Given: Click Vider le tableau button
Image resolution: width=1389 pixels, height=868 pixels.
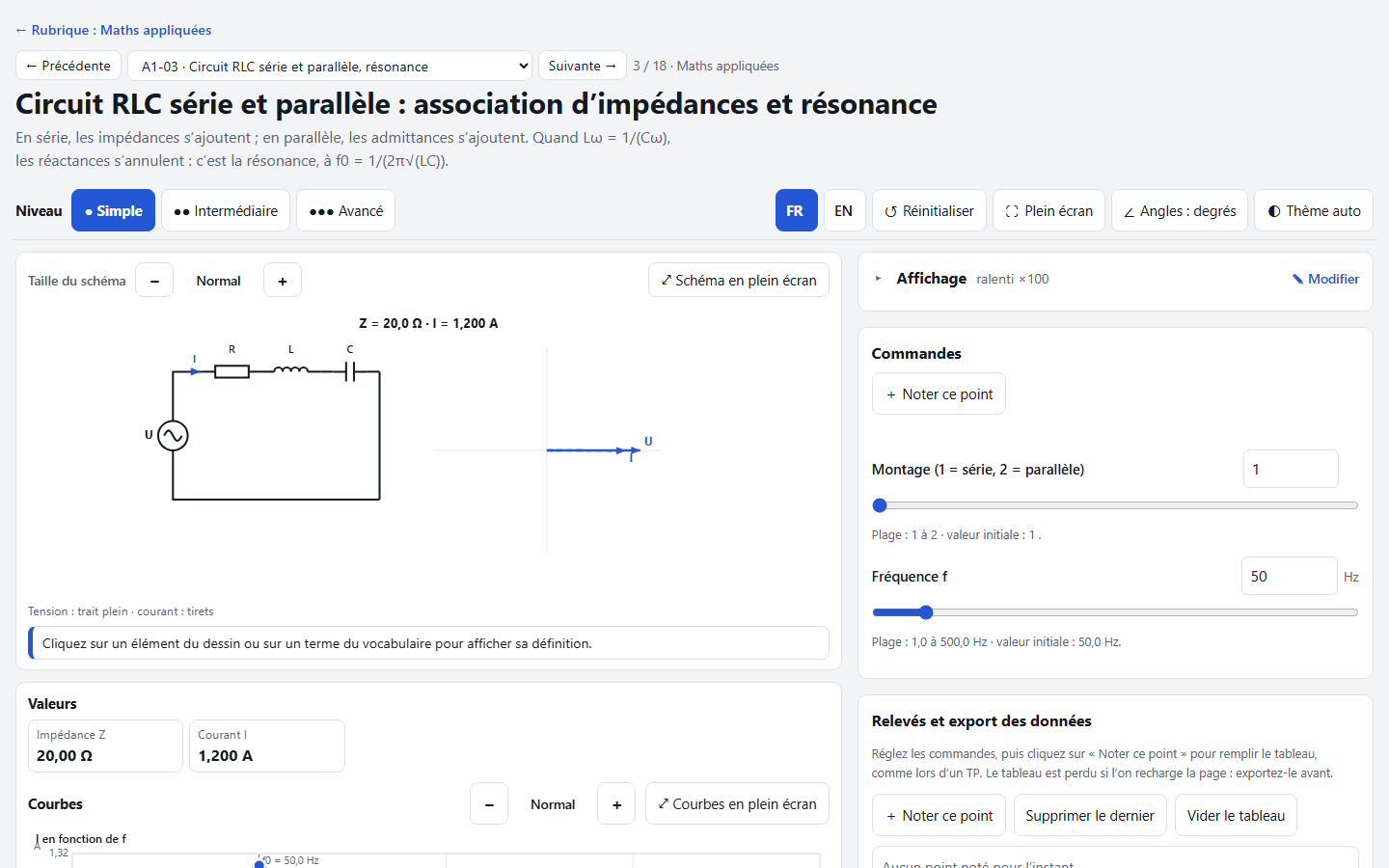Looking at the screenshot, I should point(1236,816).
